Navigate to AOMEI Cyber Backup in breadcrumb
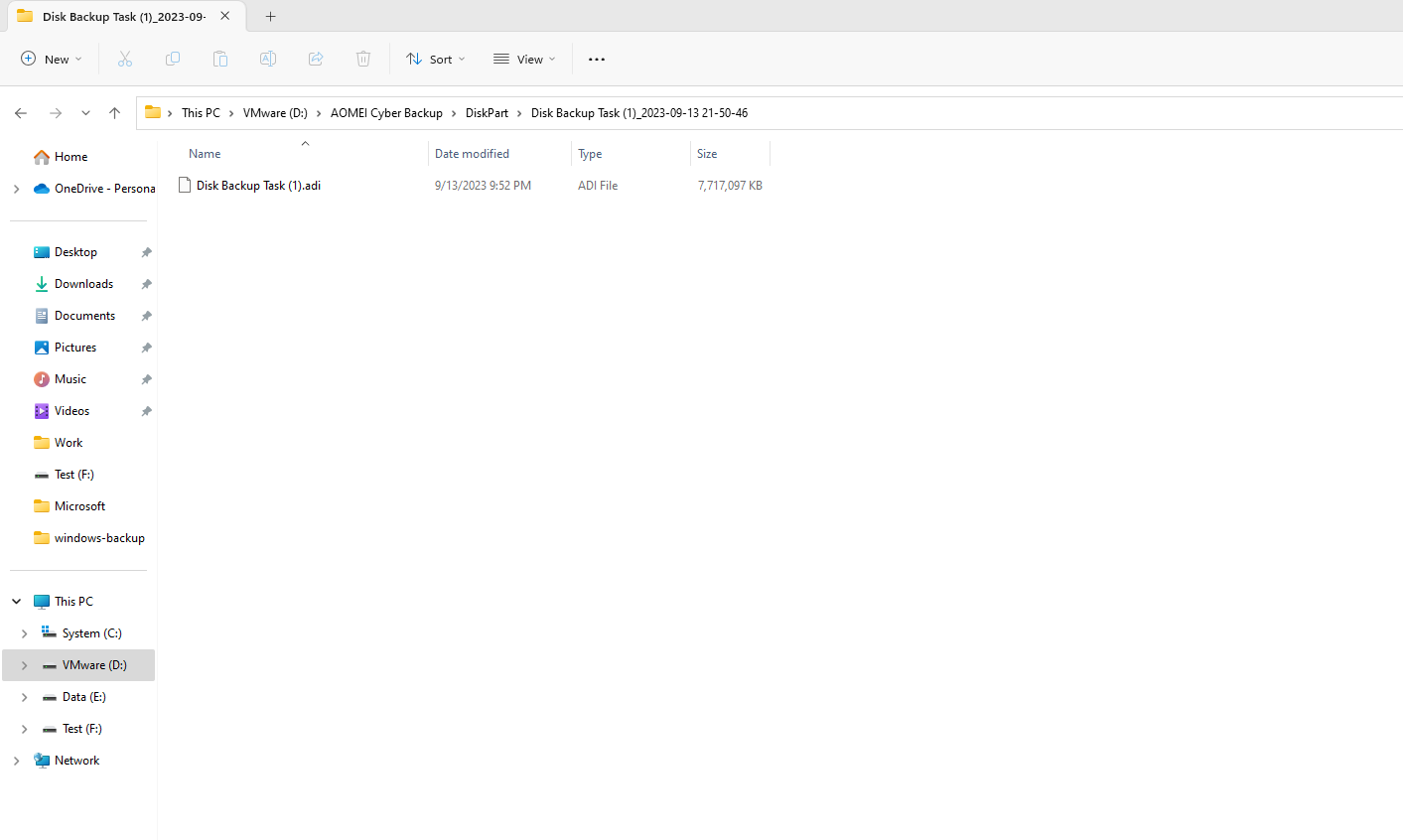 pyautogui.click(x=386, y=113)
